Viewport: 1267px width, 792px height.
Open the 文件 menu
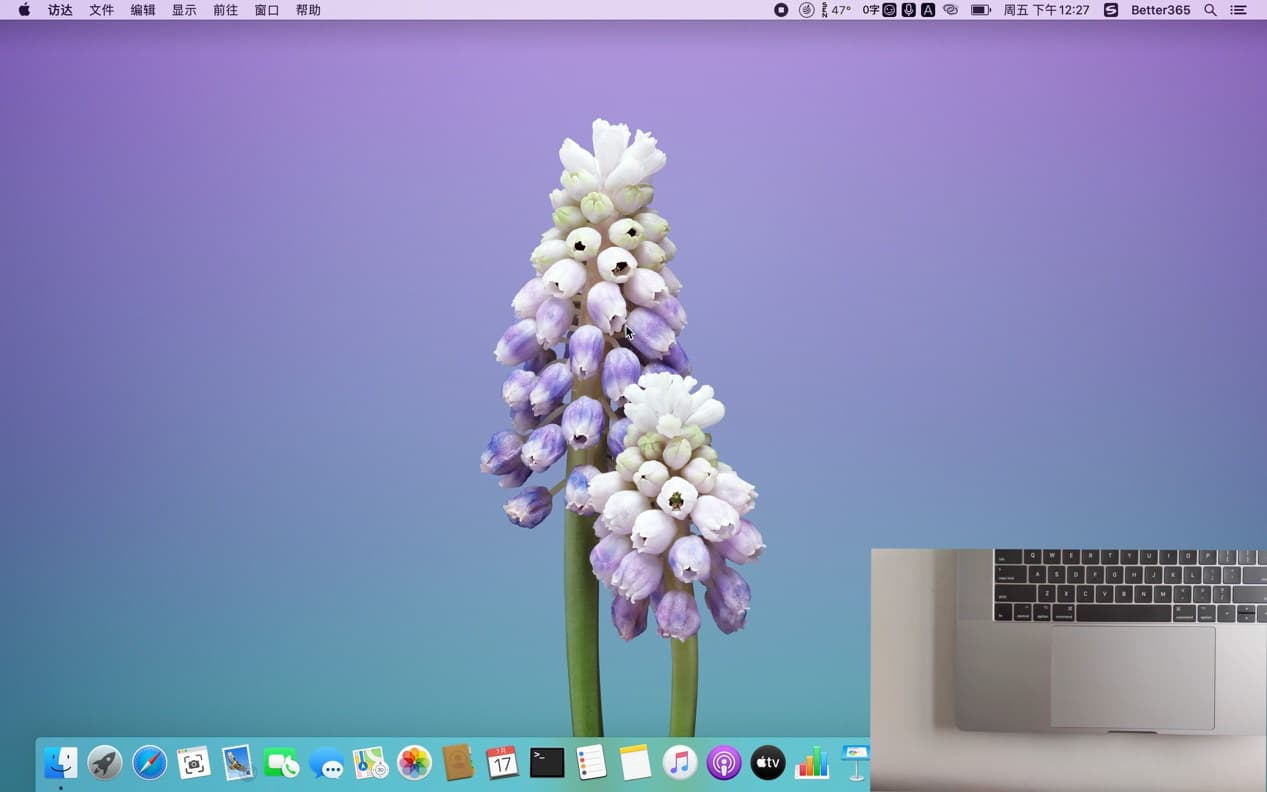point(102,10)
